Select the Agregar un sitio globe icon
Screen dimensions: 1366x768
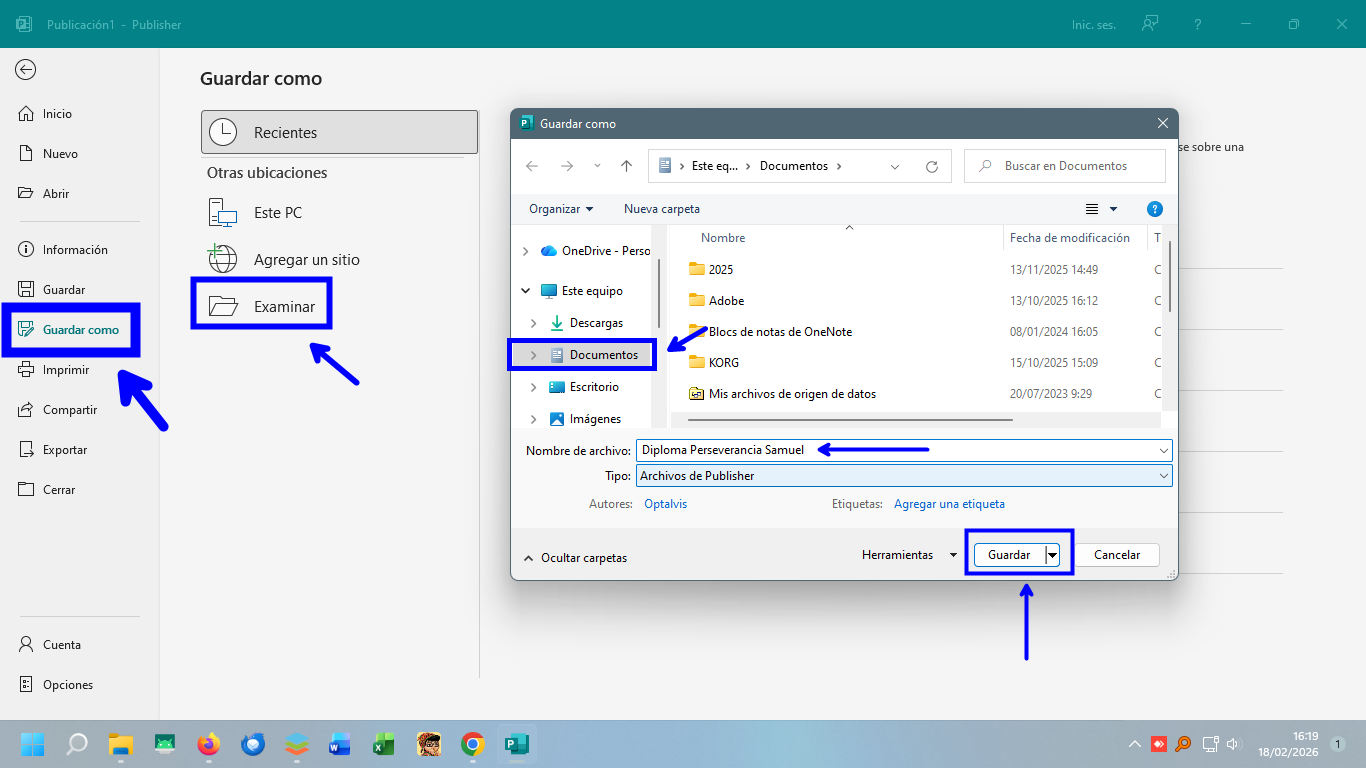point(222,259)
